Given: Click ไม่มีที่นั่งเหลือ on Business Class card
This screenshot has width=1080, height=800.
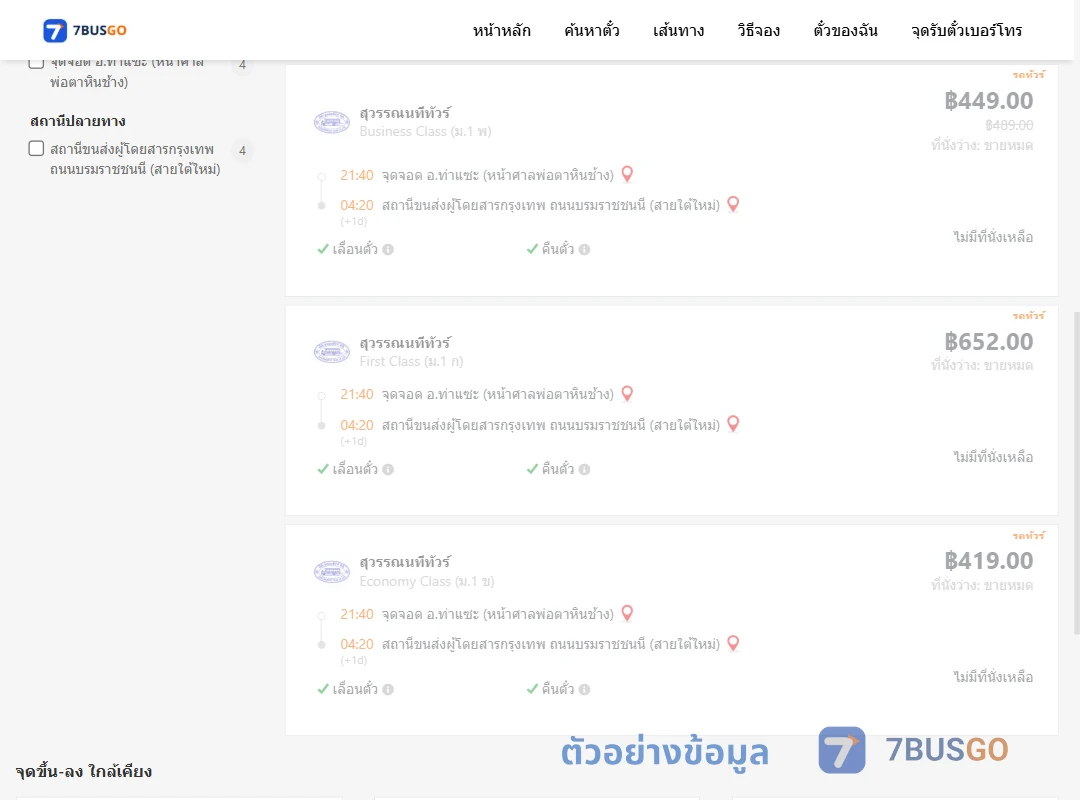Looking at the screenshot, I should (x=993, y=237).
